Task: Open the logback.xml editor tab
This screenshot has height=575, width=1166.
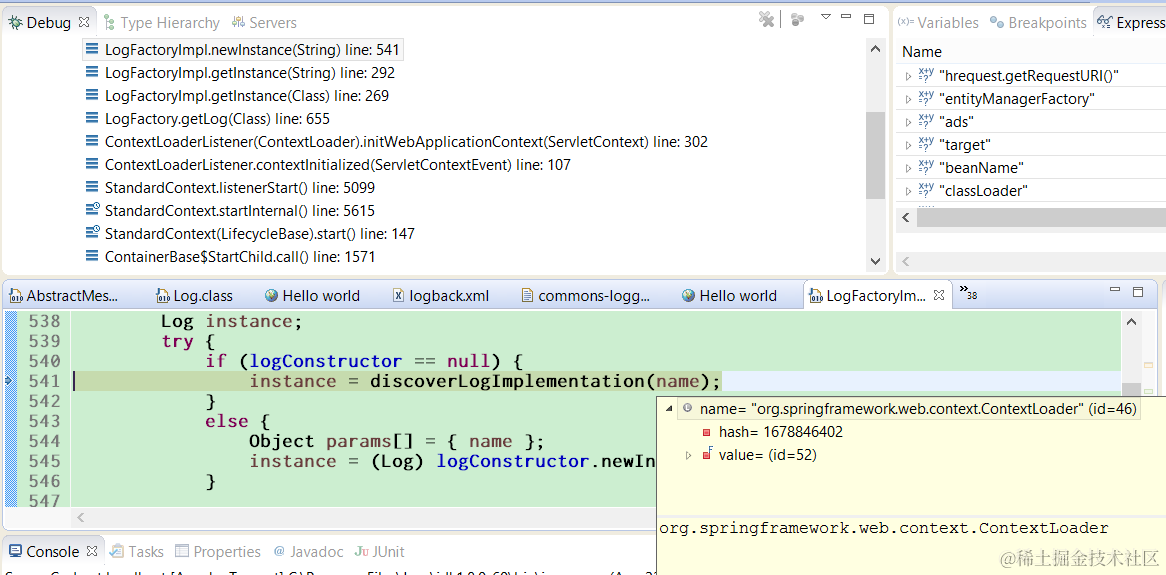Action: point(441,296)
